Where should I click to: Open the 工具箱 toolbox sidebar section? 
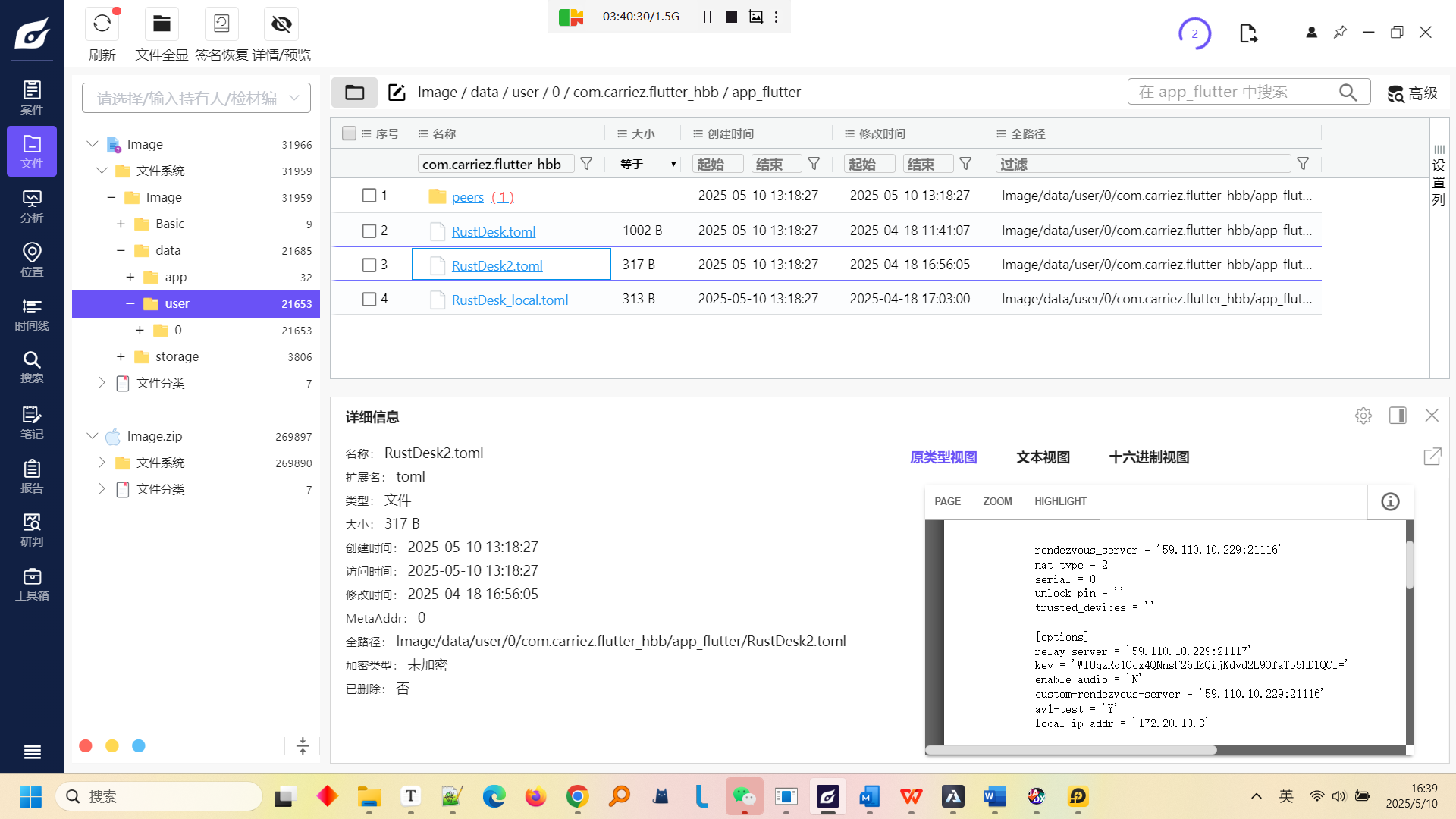click(32, 584)
